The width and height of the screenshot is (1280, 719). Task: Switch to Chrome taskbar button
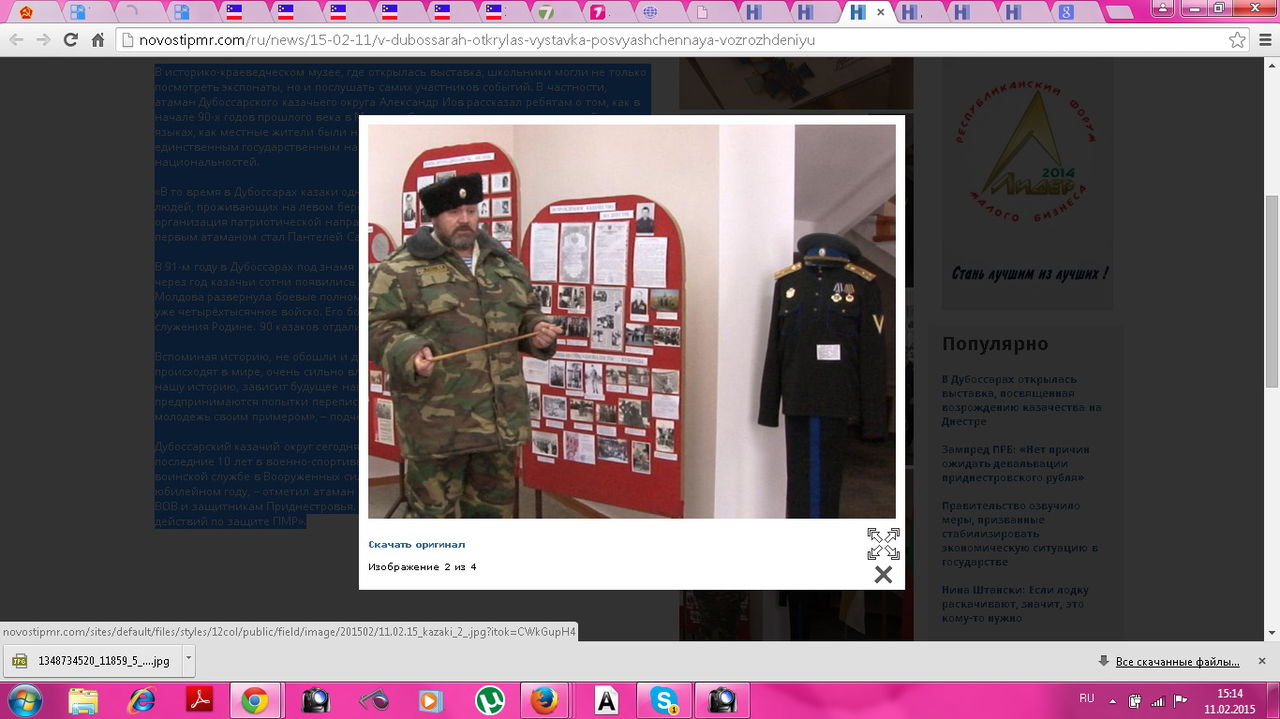(x=255, y=700)
